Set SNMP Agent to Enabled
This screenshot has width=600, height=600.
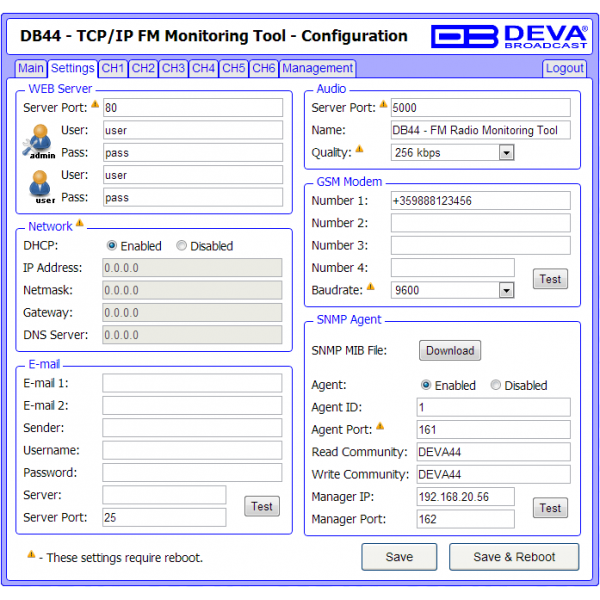[x=426, y=385]
